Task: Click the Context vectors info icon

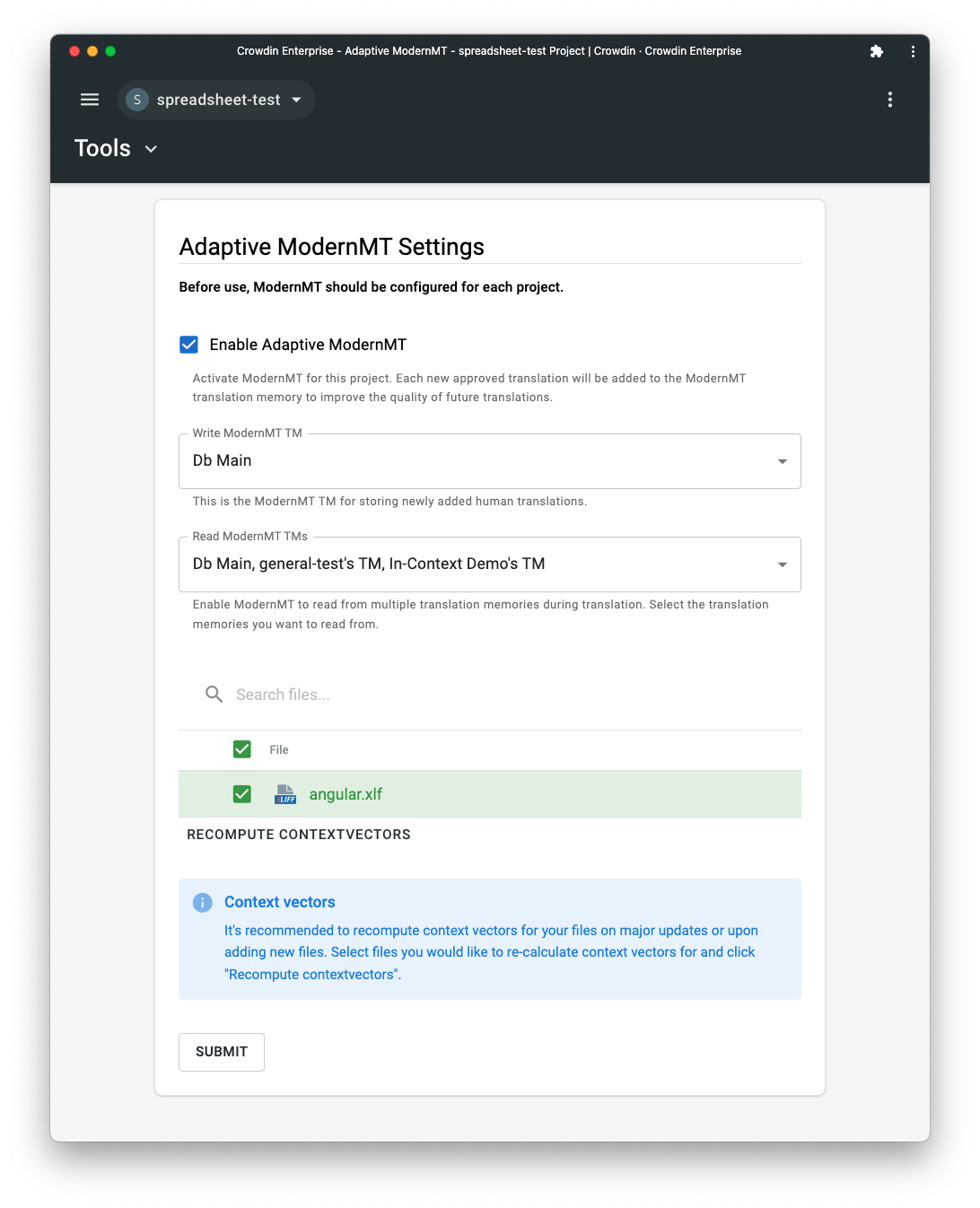Action: [x=203, y=902]
